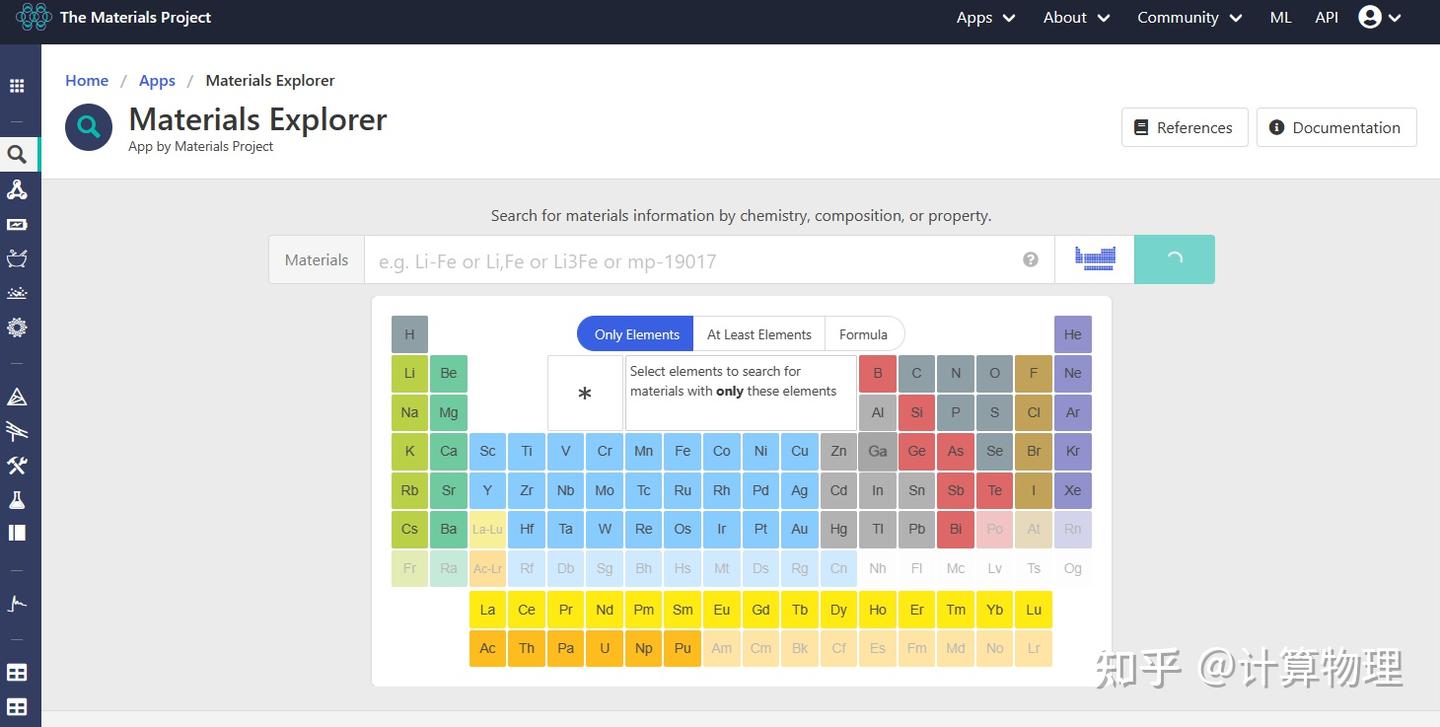This screenshot has height=727, width=1440.
Task: Expand the Apps dropdown in navbar
Action: 985,18
